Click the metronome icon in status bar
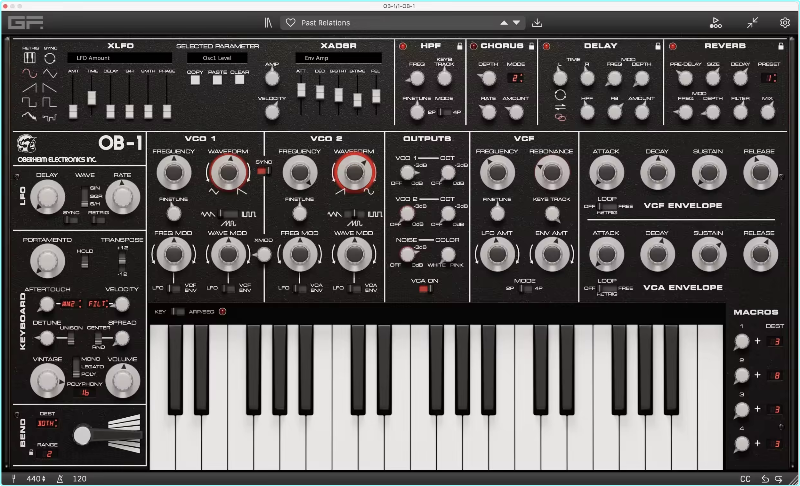 (x=60, y=479)
